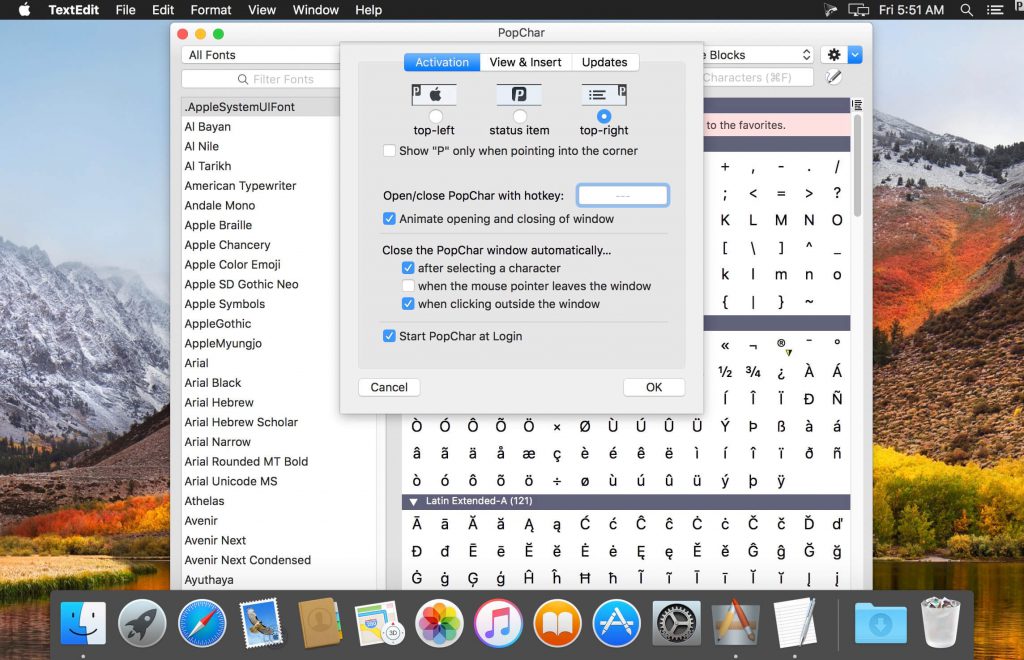Viewport: 1024px width, 660px height.
Task: Click the Cancel button
Action: click(x=388, y=387)
